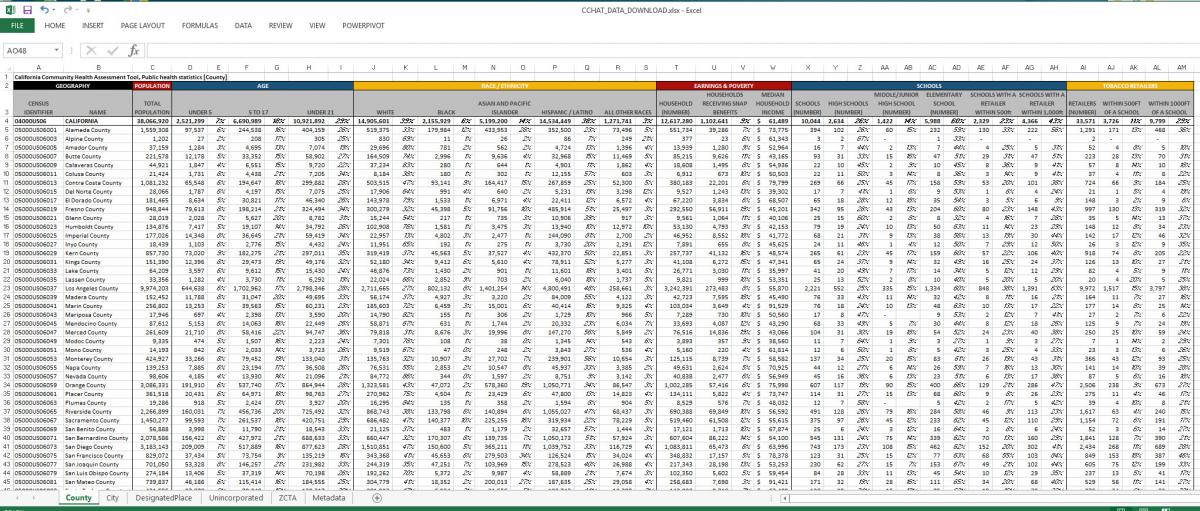Viewport: 1200px width, 511px height.
Task: Select row 4 header
Action: point(4,119)
